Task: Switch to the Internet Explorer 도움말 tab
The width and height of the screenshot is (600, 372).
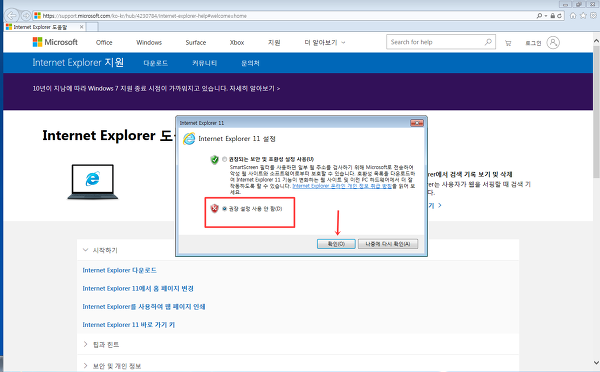Action: coord(44,27)
